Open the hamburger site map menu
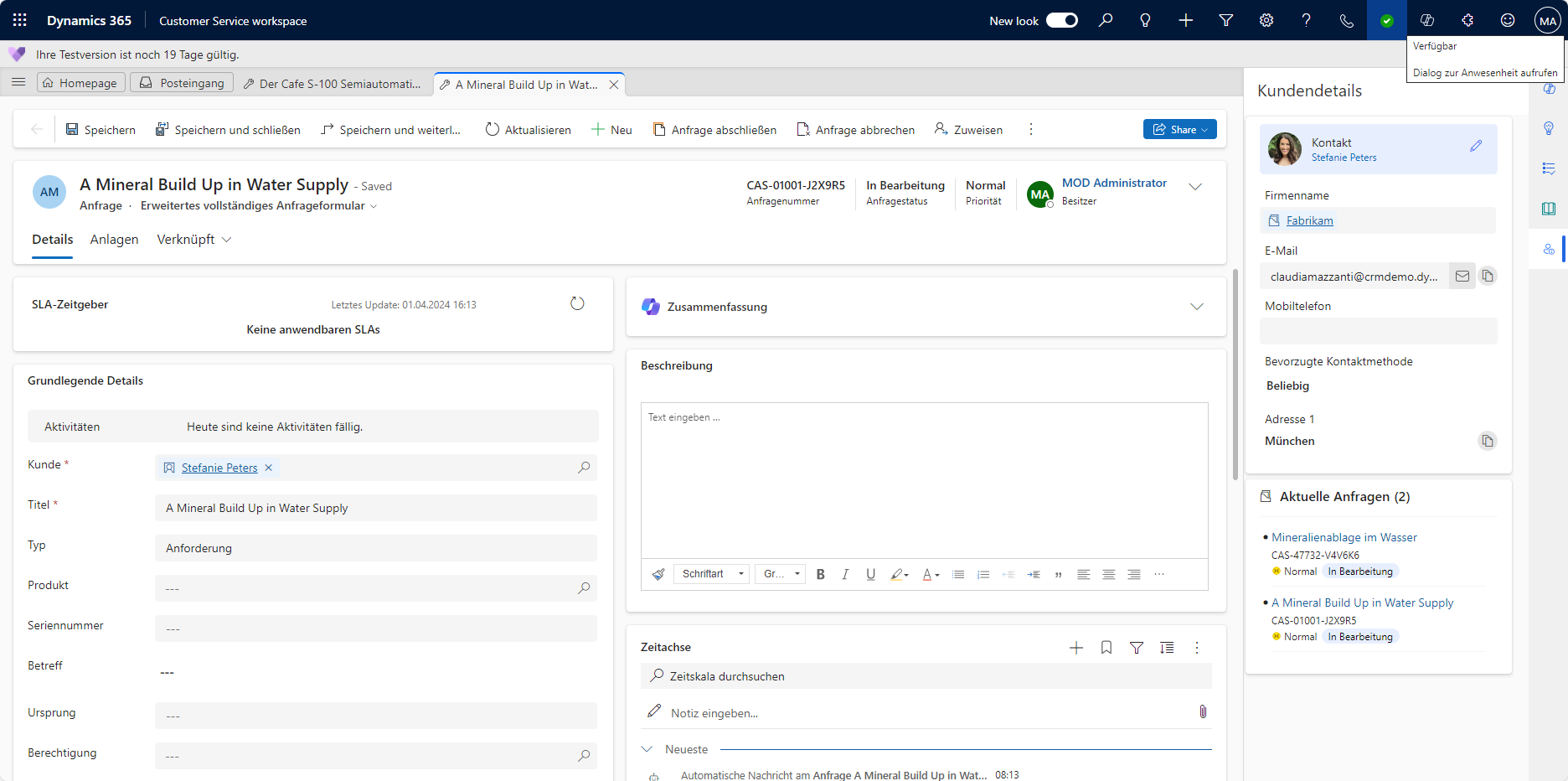 18,82
